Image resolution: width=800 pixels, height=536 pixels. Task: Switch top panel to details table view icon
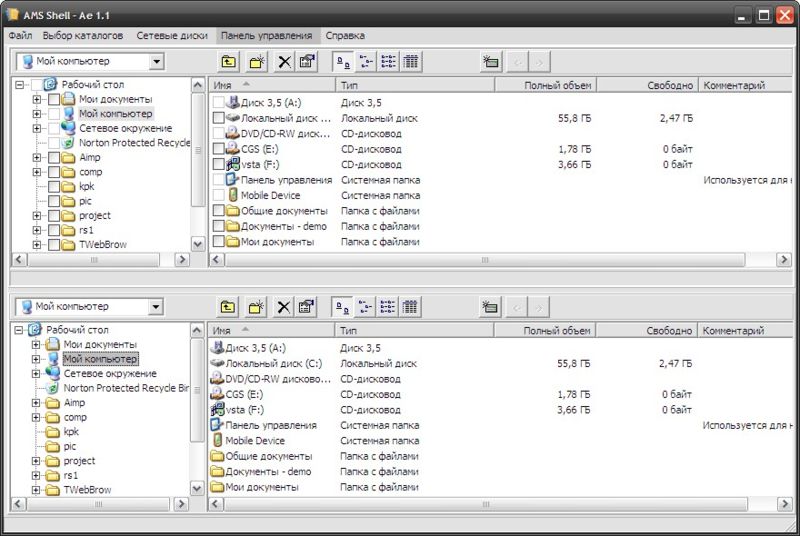(x=411, y=62)
